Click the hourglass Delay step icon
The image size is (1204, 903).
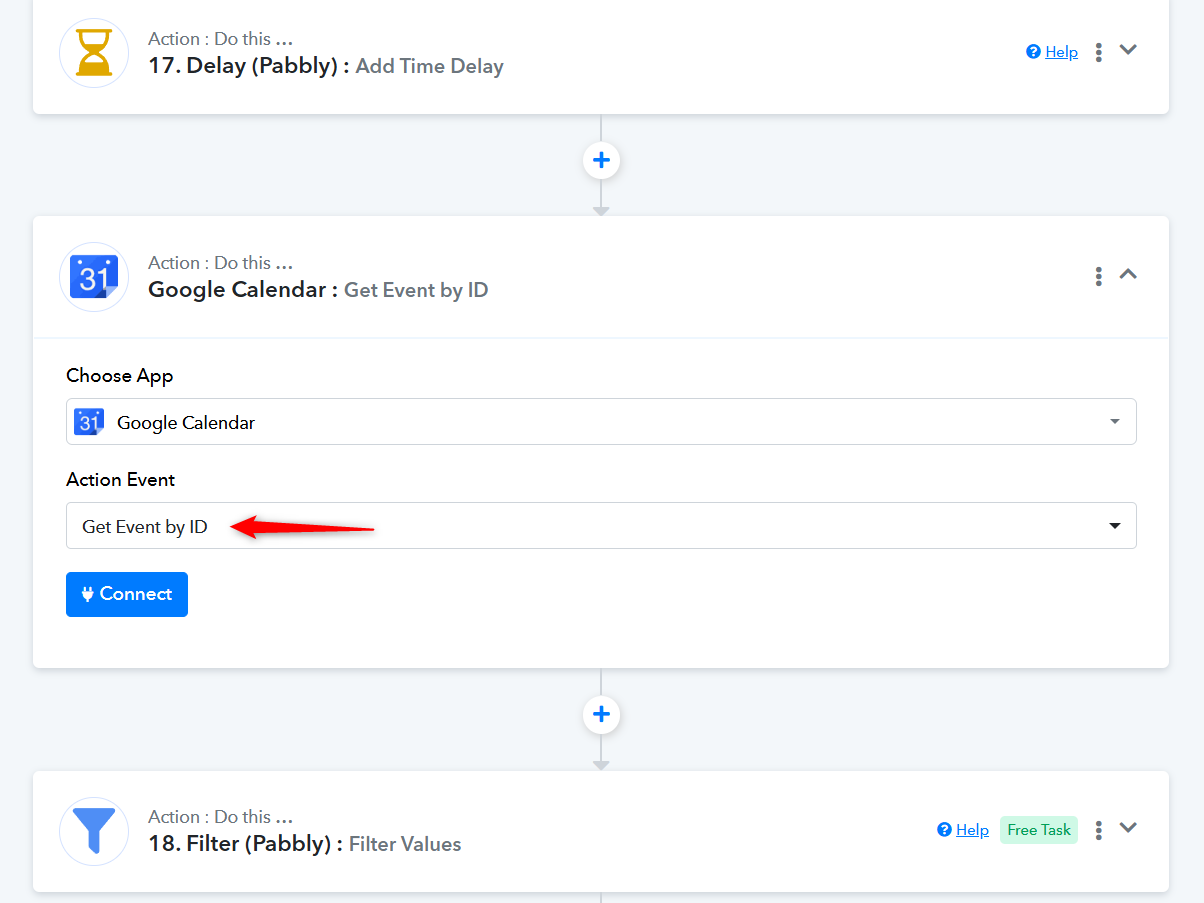click(x=94, y=53)
